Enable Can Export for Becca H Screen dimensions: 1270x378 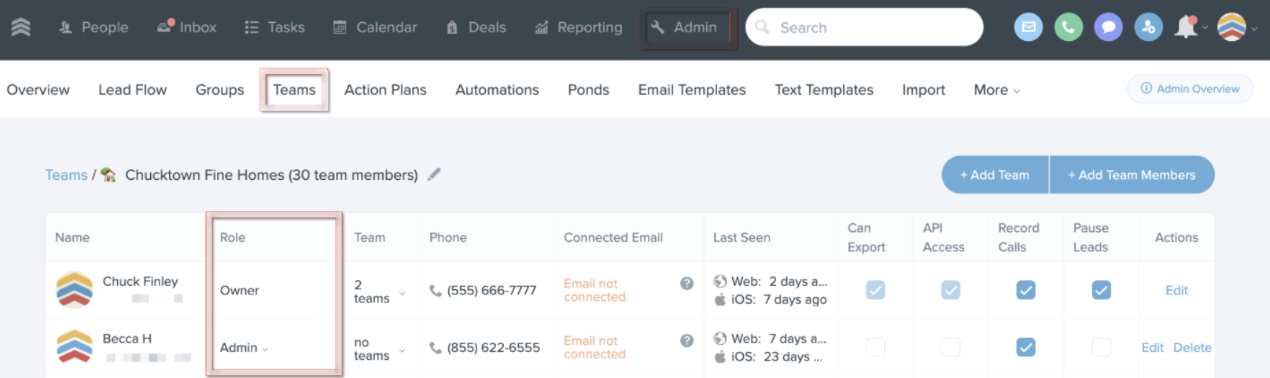875,347
